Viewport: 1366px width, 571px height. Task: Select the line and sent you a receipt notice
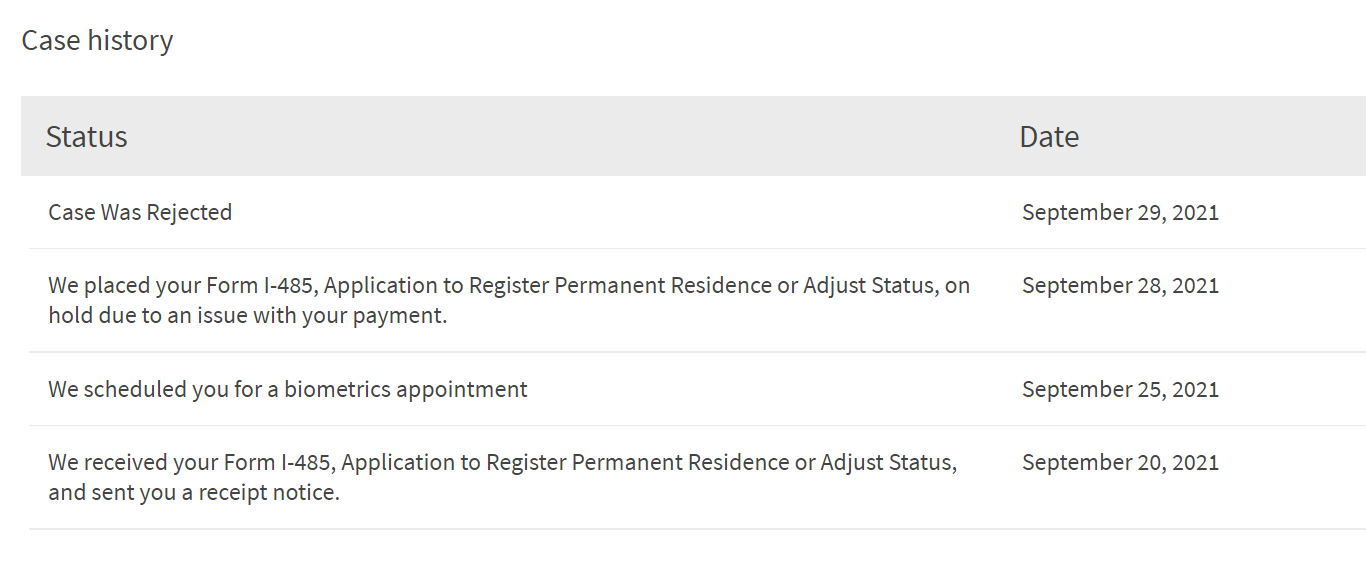point(194,493)
